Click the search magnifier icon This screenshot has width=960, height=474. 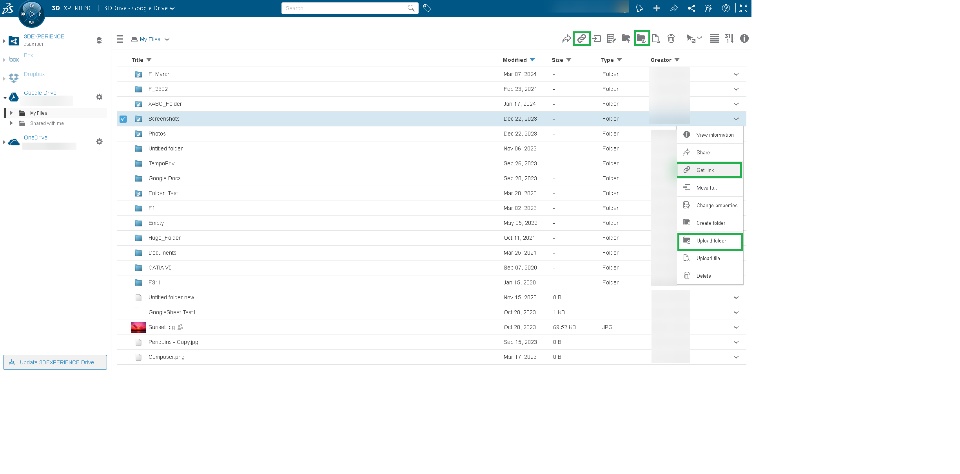[x=411, y=8]
